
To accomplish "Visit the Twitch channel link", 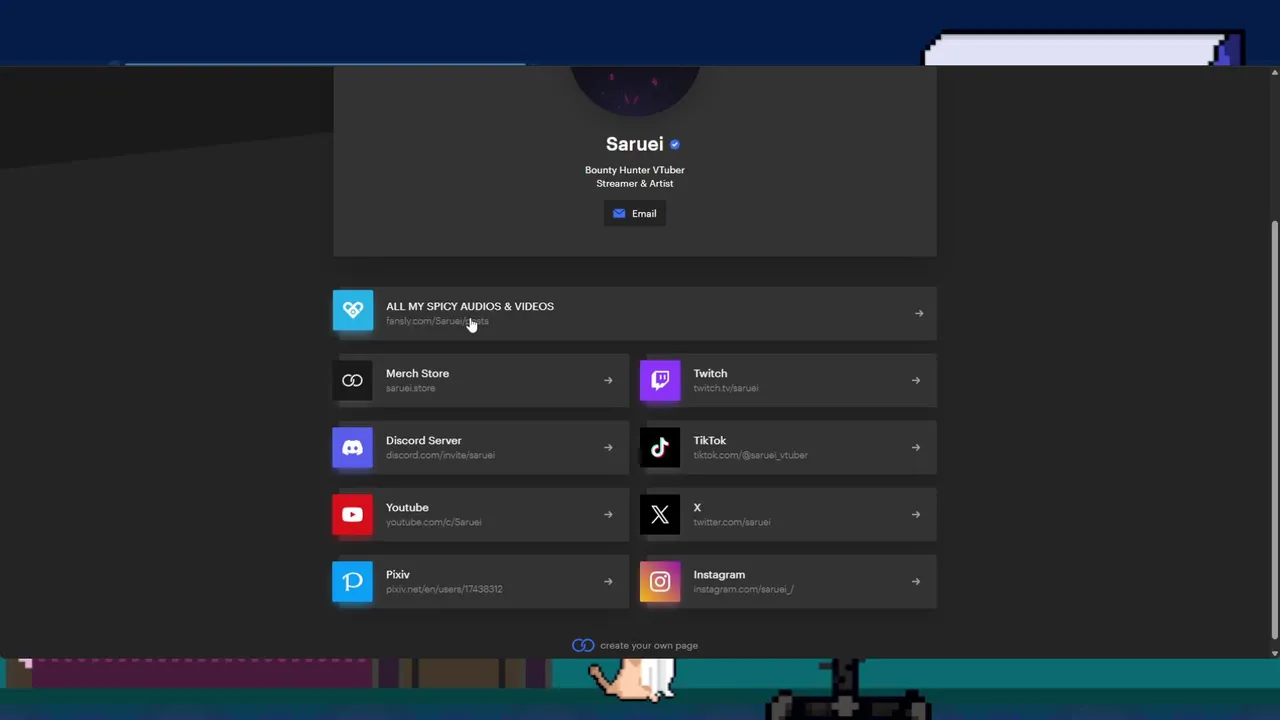I will [788, 380].
